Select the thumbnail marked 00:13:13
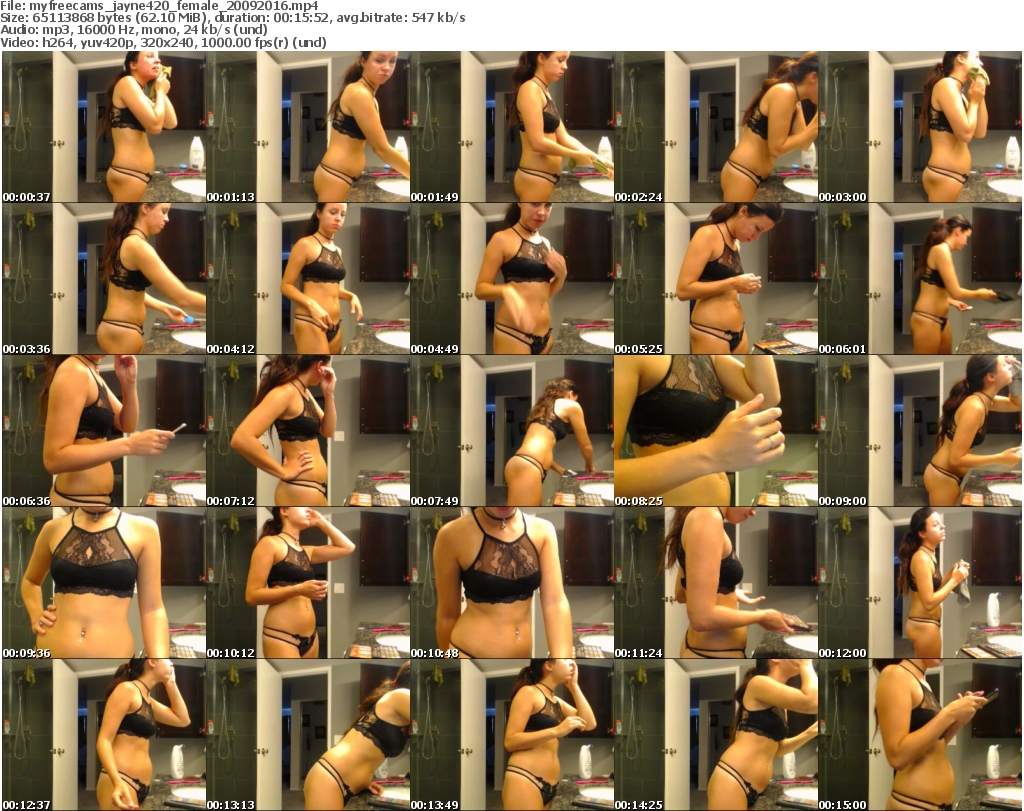 click(308, 735)
